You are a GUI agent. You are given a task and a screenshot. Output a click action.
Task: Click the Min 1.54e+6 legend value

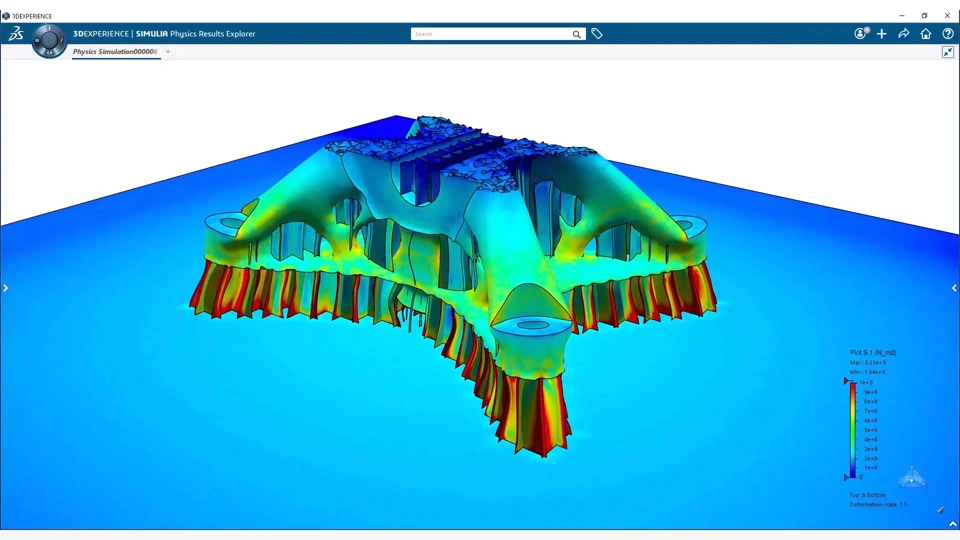click(x=867, y=372)
